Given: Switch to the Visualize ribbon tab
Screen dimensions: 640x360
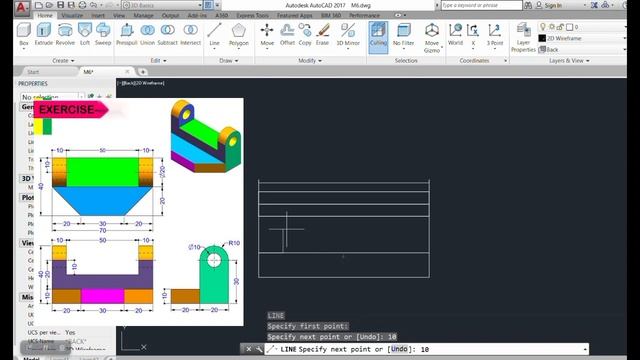Looking at the screenshot, I should [x=72, y=16].
